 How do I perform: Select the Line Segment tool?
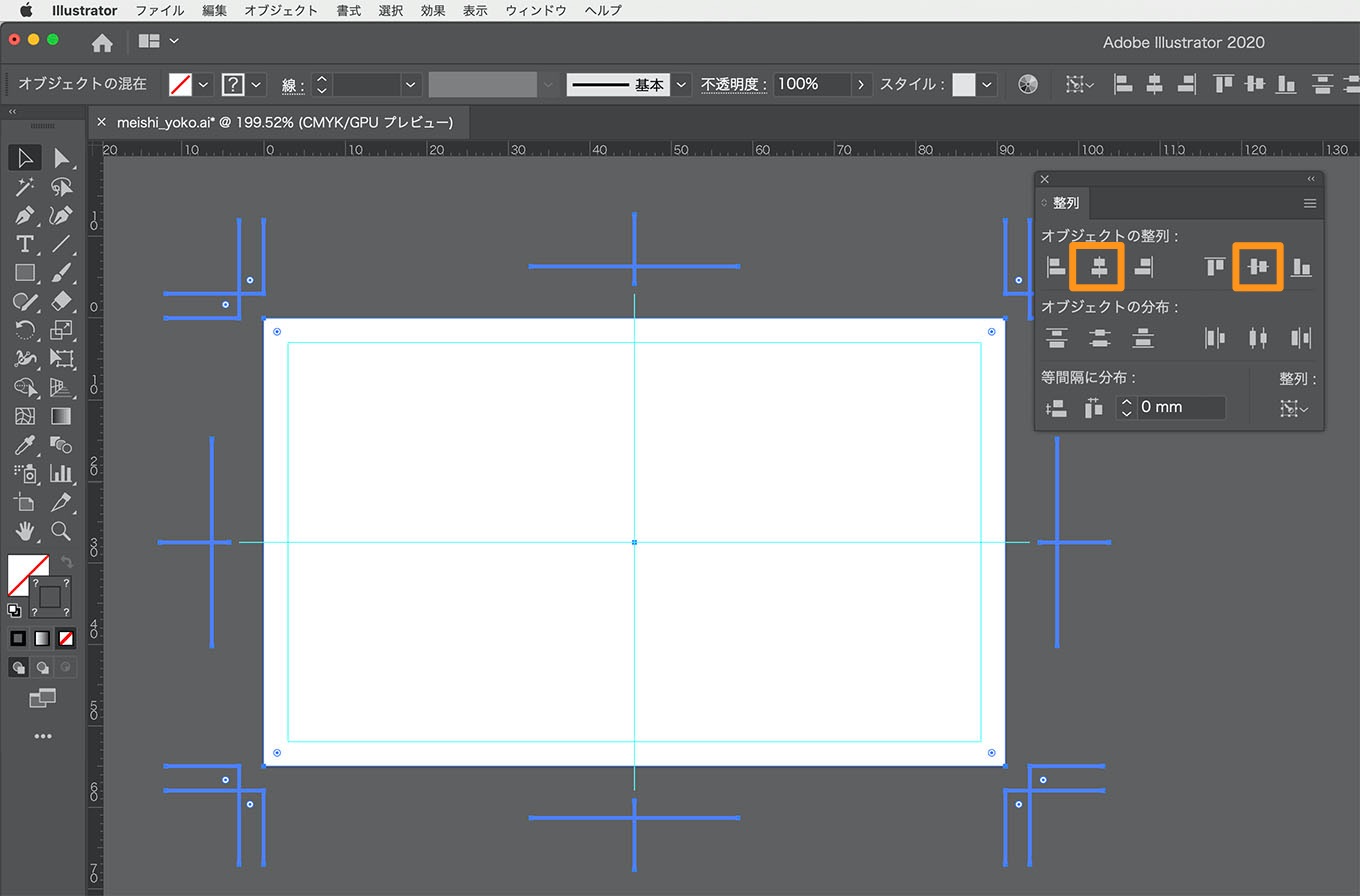(x=62, y=244)
